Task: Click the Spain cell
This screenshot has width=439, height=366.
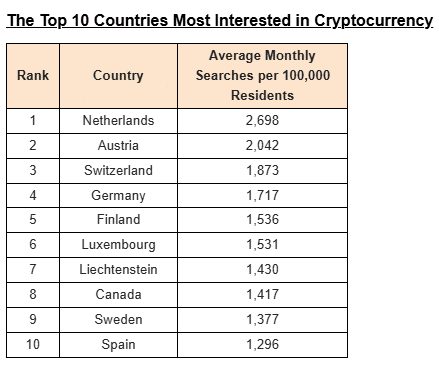Action: click(x=118, y=345)
